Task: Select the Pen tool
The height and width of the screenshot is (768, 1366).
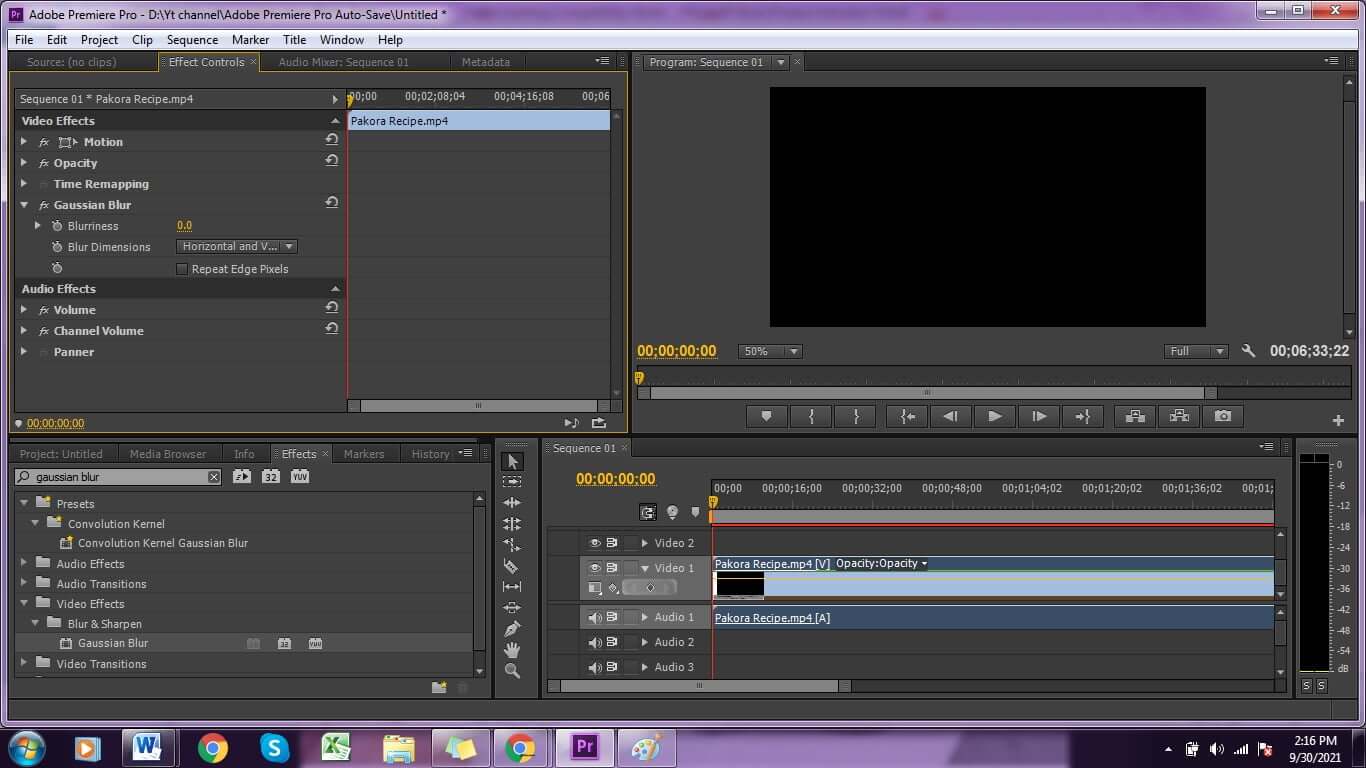Action: pyautogui.click(x=512, y=629)
